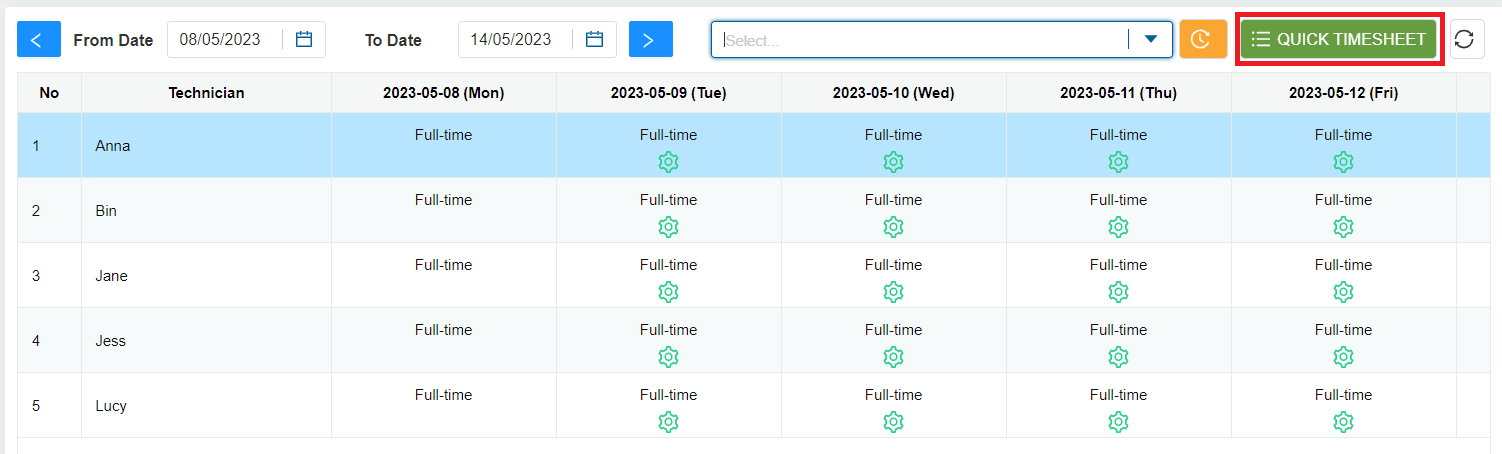The height and width of the screenshot is (454, 1502).
Task: Click the Technician column header
Action: tap(206, 93)
